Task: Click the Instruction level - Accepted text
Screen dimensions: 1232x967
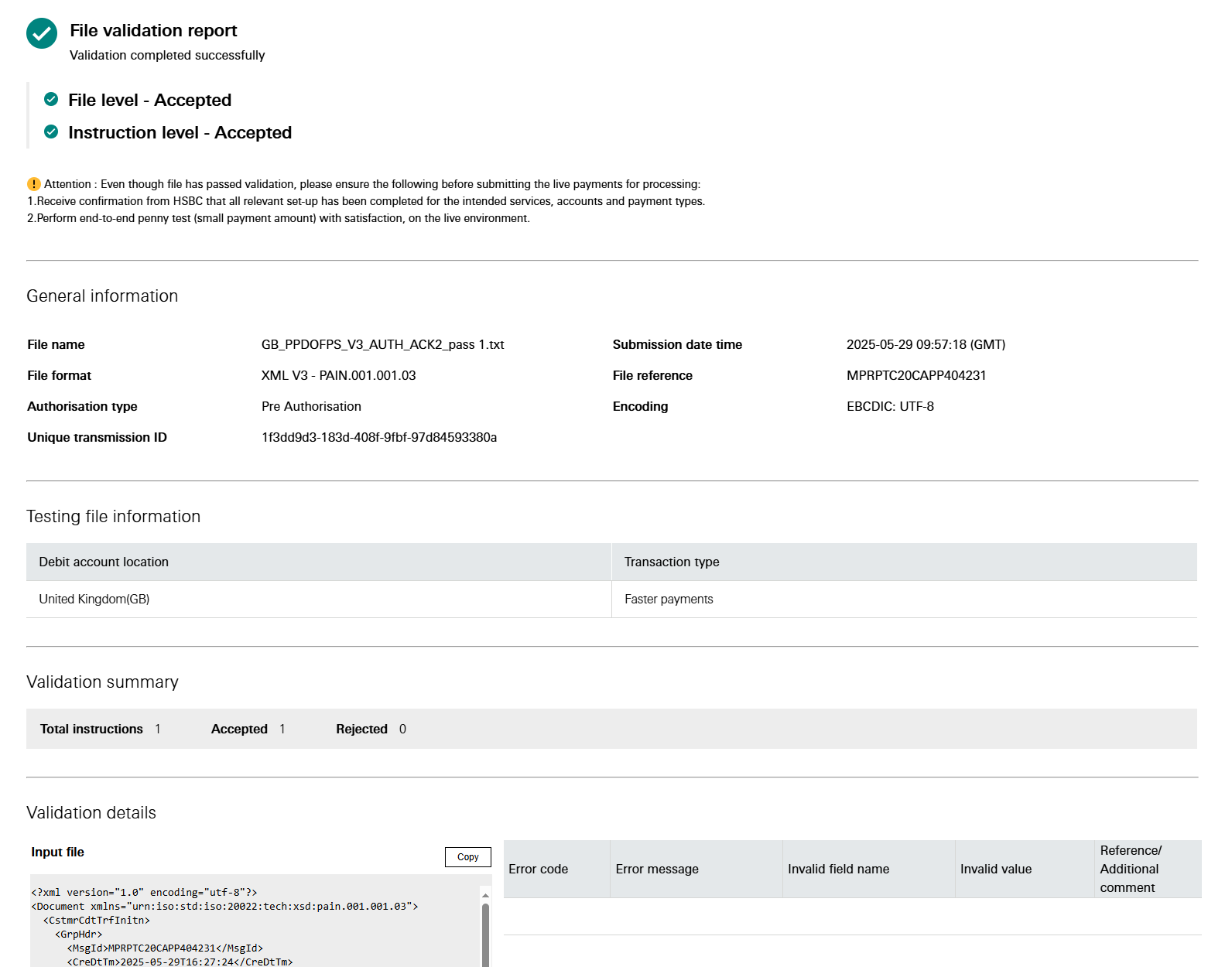Action: click(x=180, y=132)
